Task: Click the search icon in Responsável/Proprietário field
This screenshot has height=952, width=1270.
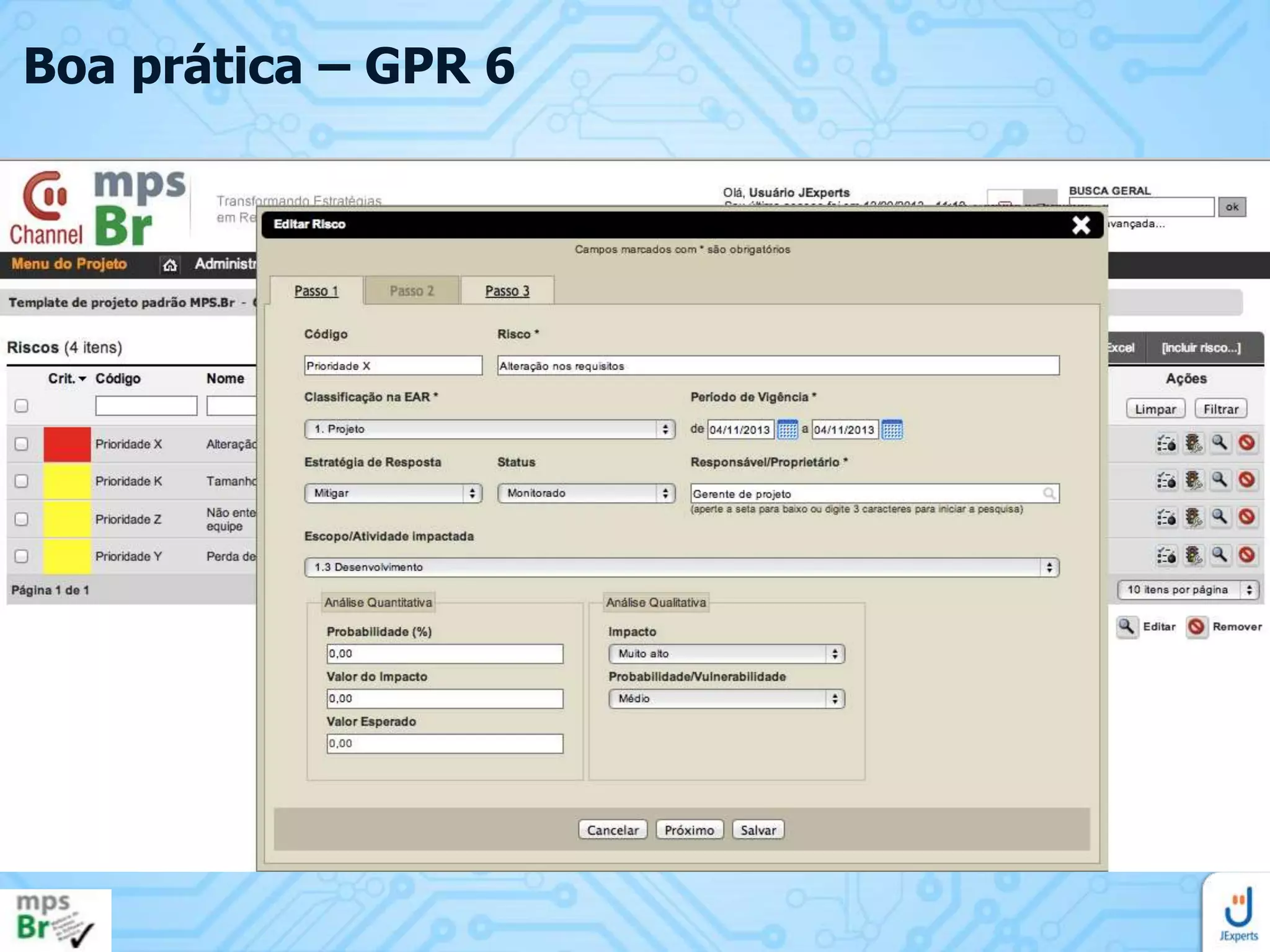Action: (x=1049, y=493)
